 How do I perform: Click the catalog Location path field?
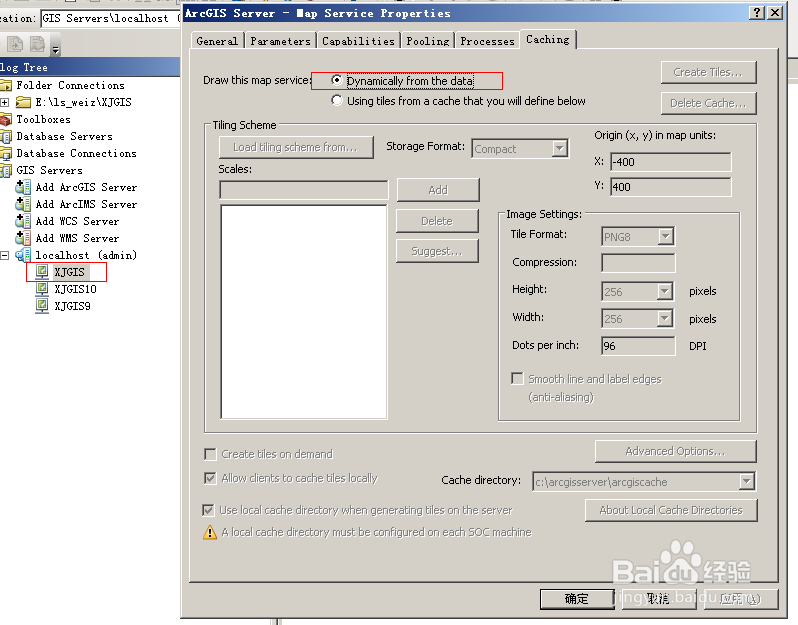click(x=110, y=18)
